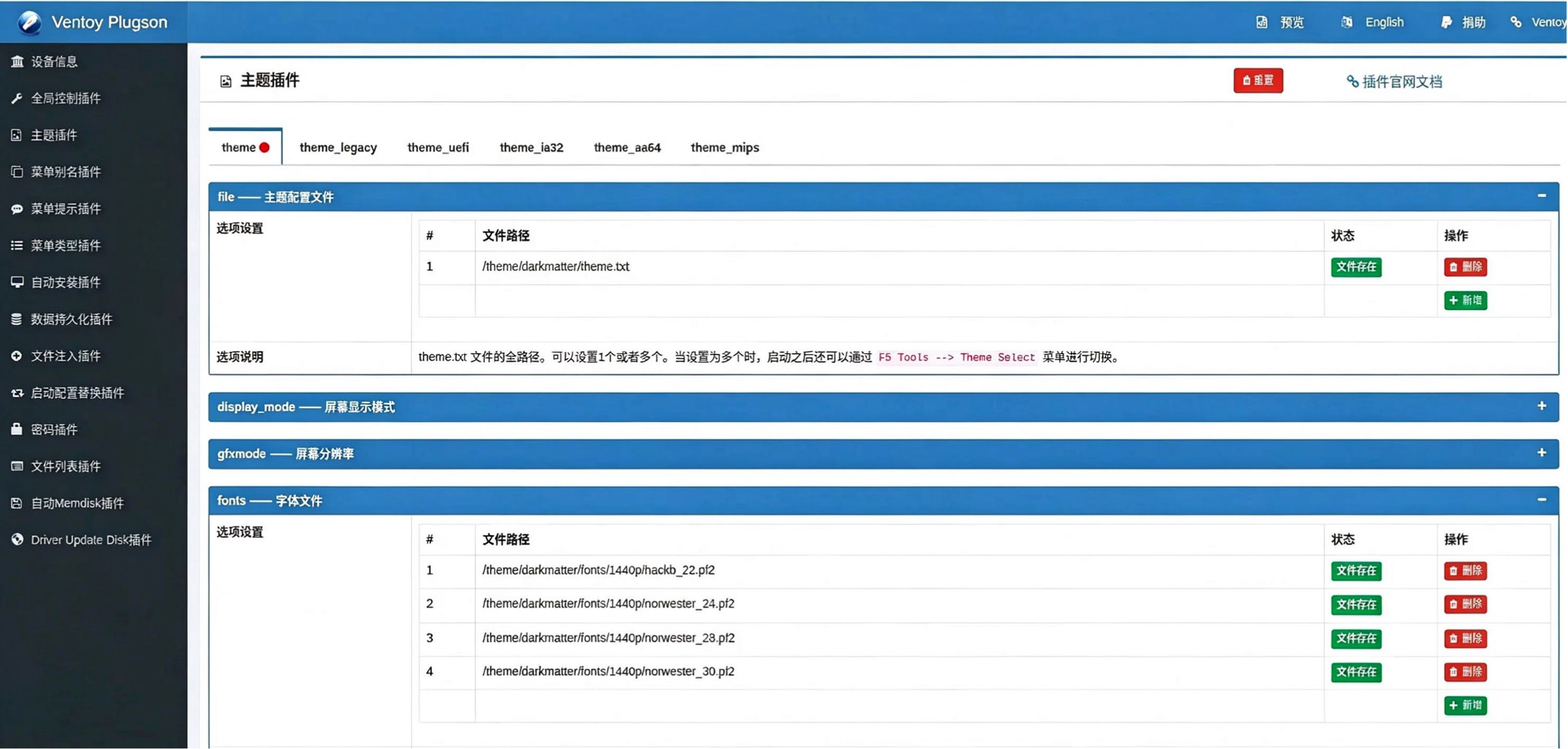
Task: Open the 插件官网文档 documentation link
Action: click(x=1394, y=82)
